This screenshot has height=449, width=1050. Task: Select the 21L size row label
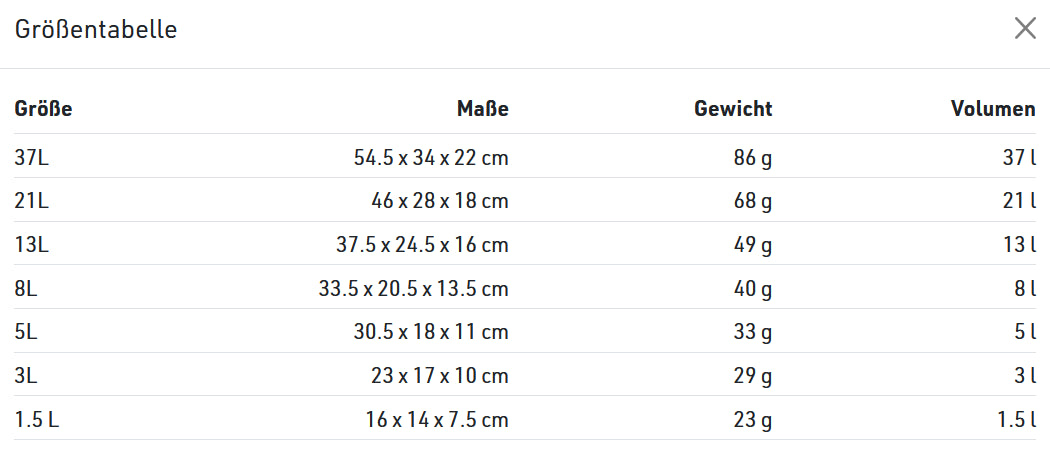pos(31,201)
